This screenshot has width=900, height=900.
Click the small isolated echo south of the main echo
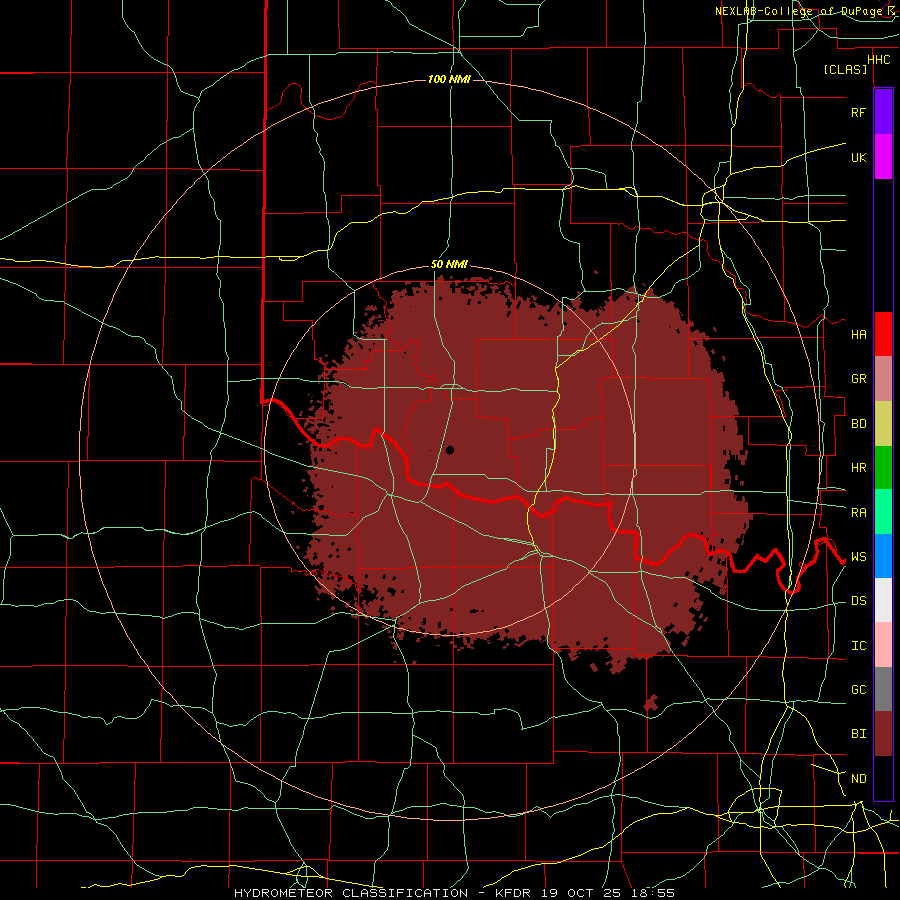[x=651, y=702]
